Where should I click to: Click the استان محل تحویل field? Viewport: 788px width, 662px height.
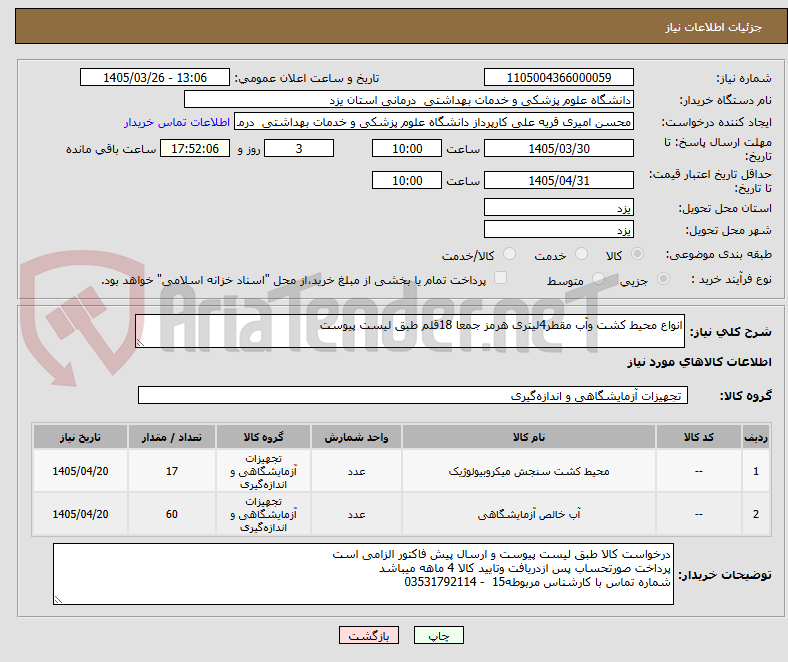(558, 207)
